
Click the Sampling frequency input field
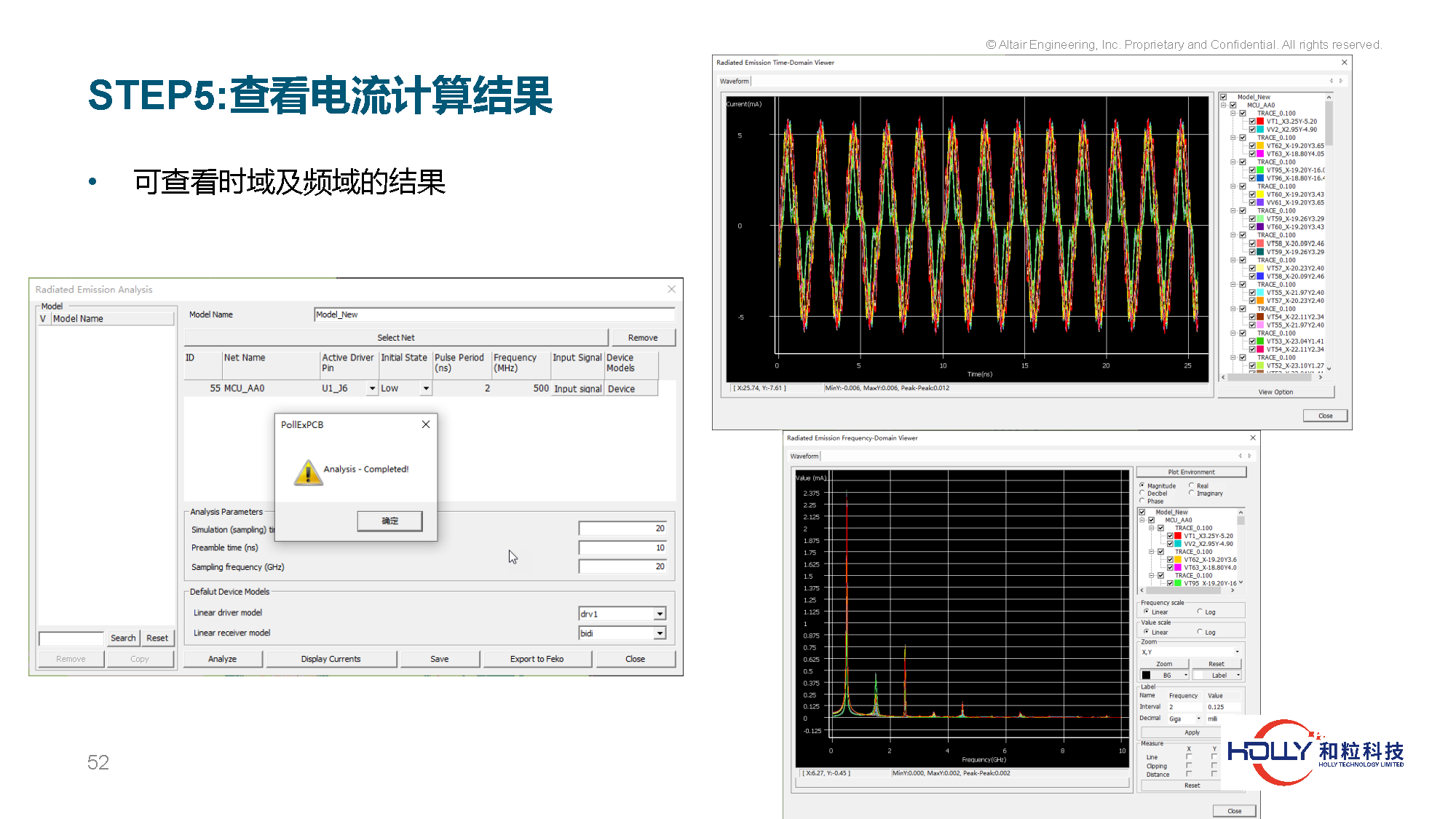tap(622, 566)
